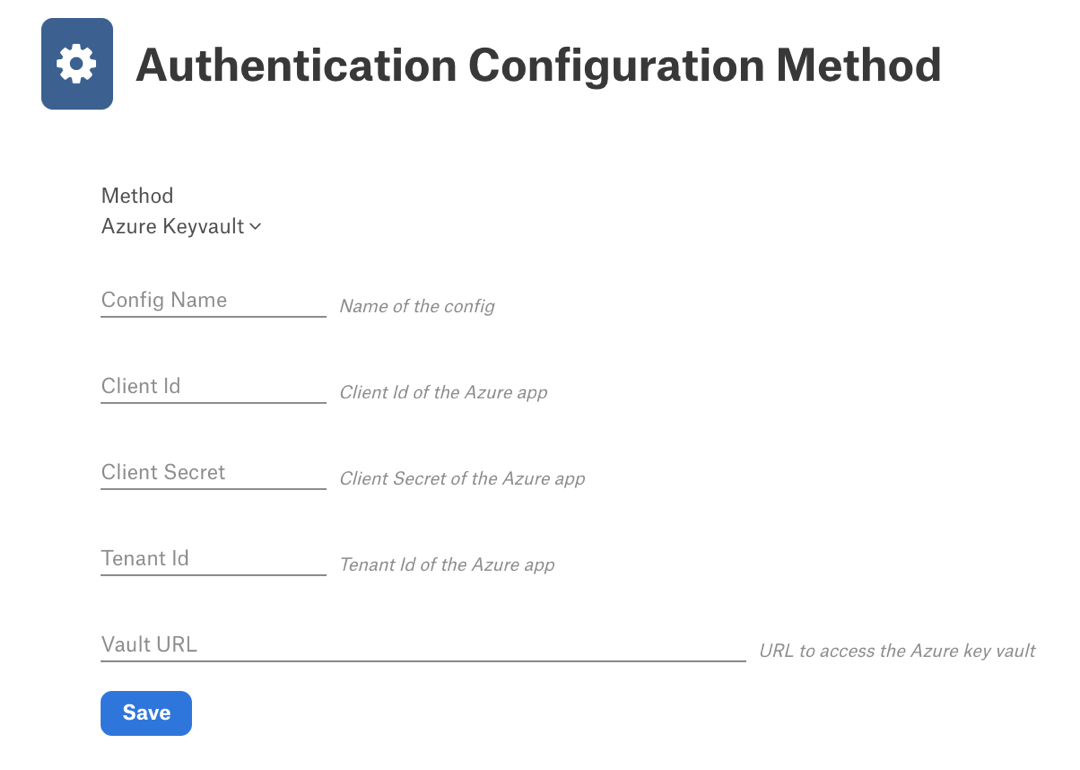This screenshot has width=1080, height=770.
Task: Click the word 'Method' in the page heading
Action: [x=858, y=65]
